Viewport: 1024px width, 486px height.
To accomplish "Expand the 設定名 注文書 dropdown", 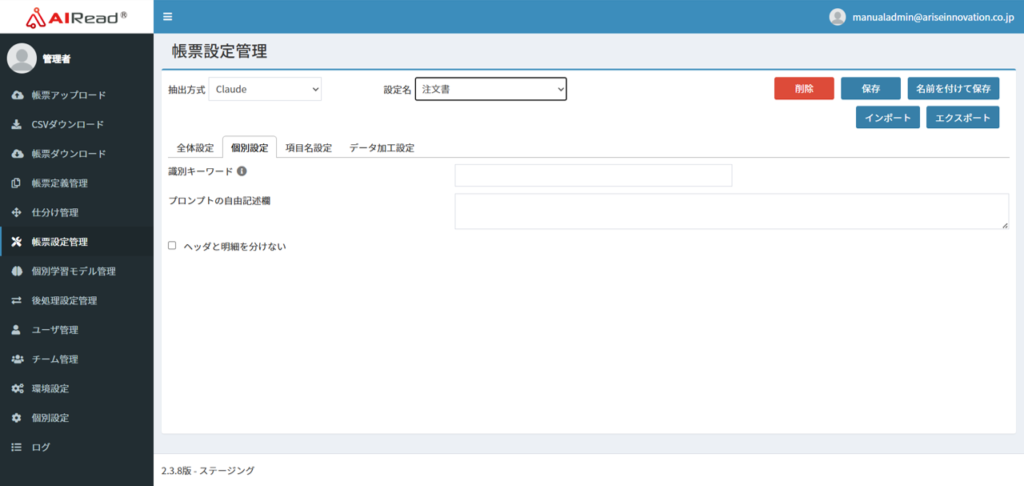I will 491,89.
